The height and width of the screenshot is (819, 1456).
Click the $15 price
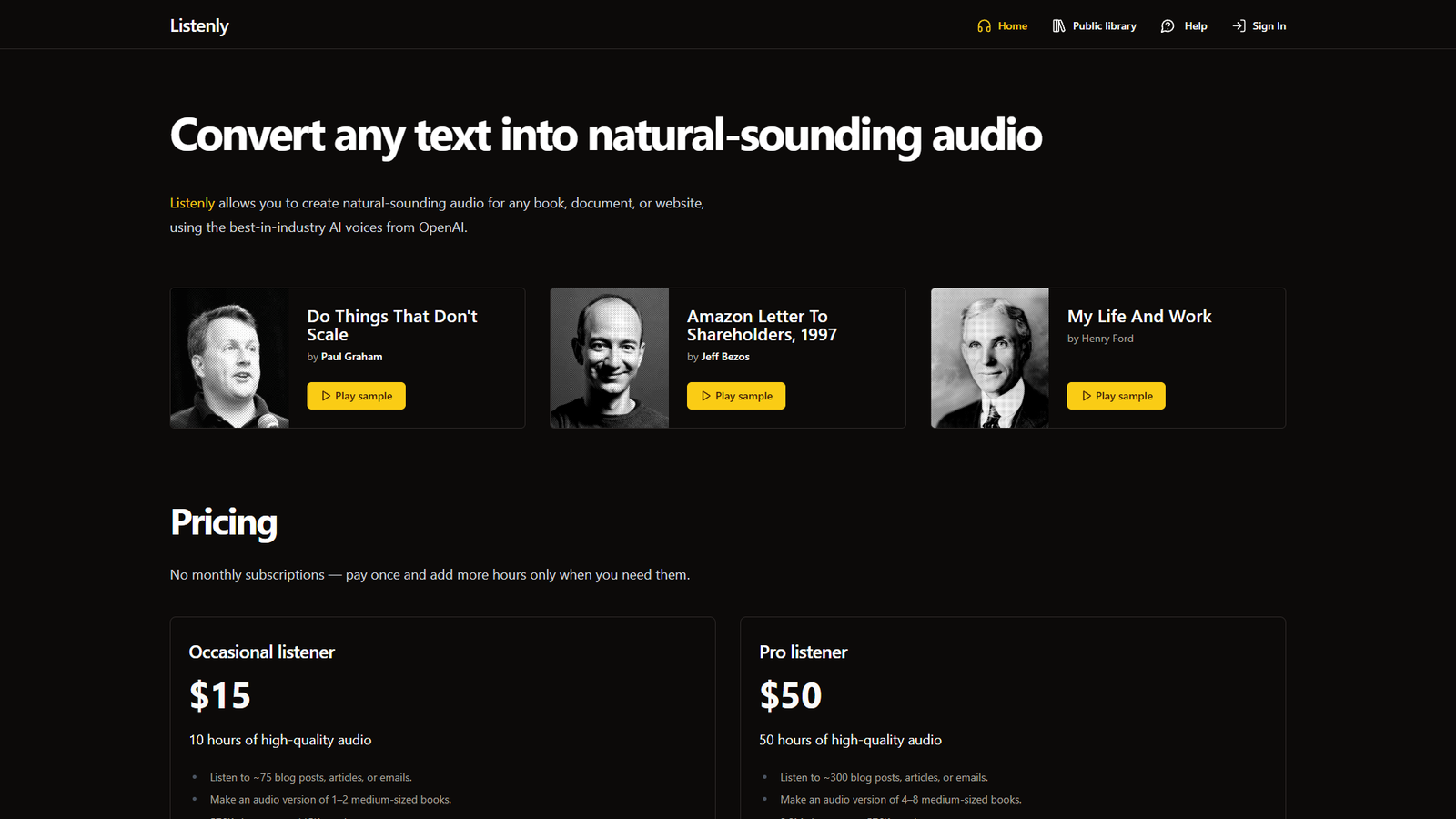[219, 696]
